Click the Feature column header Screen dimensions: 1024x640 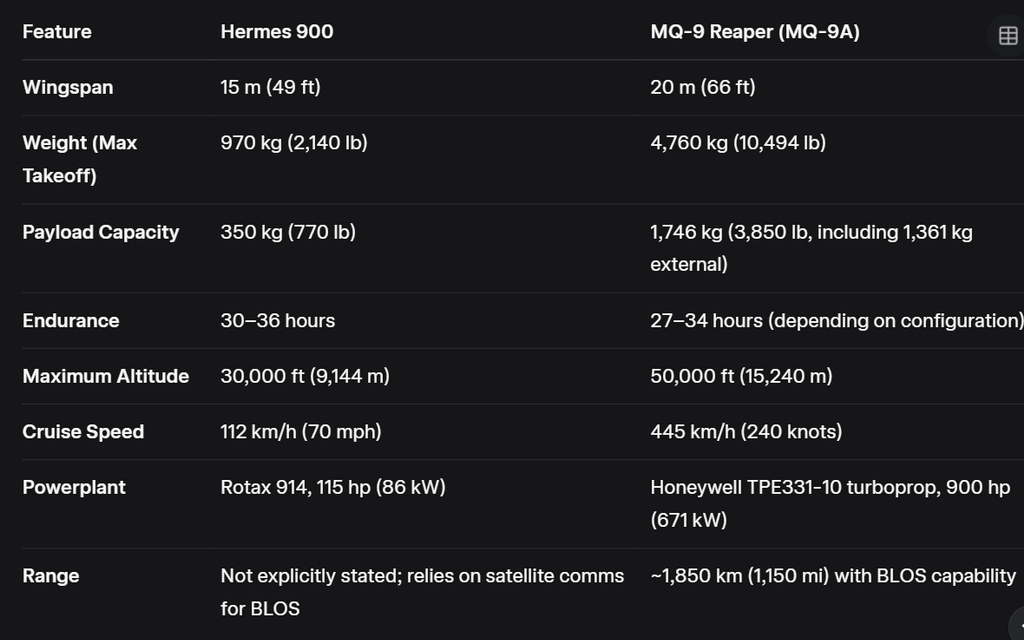pos(57,32)
